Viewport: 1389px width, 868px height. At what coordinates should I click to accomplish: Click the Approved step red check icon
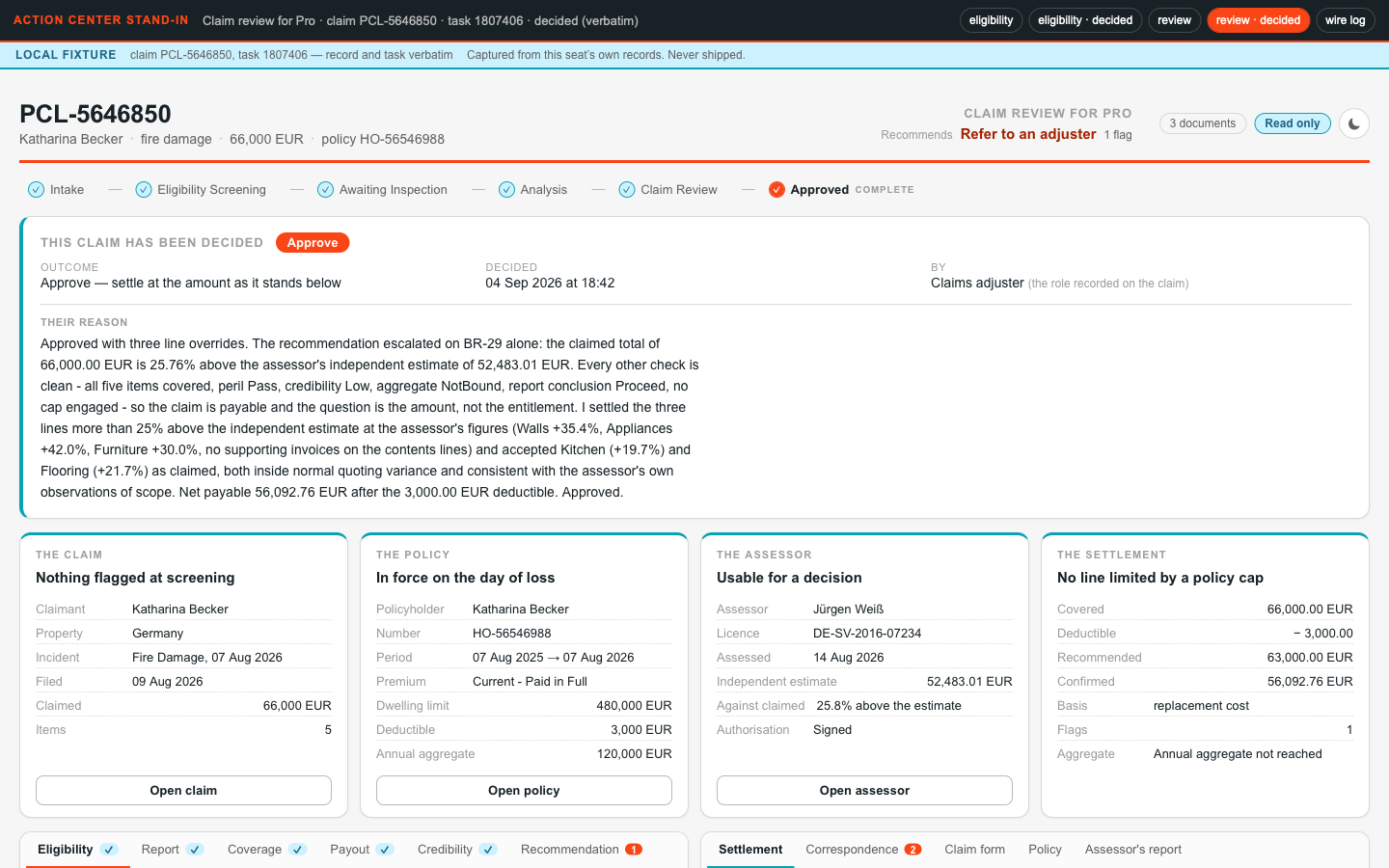776,189
